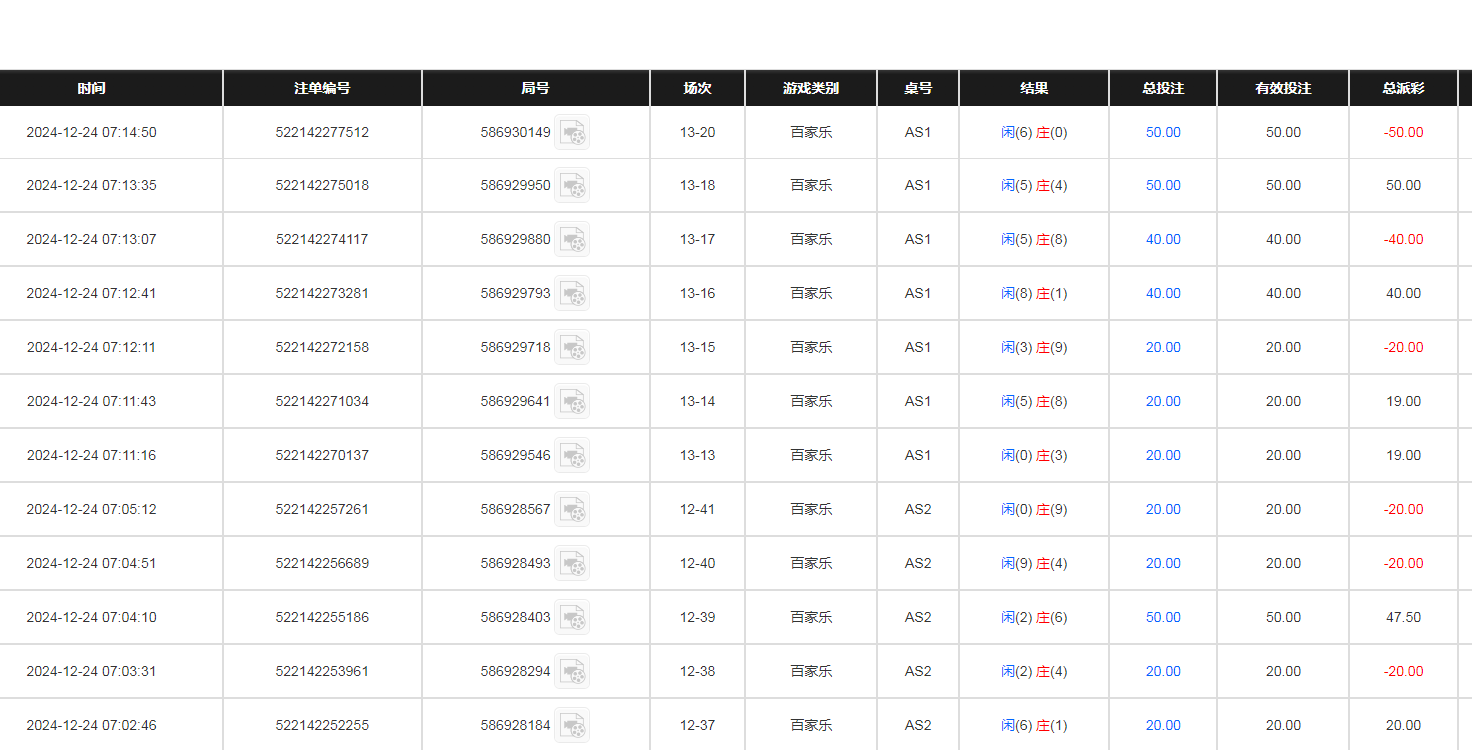Click the 注单编号 column header
1472x750 pixels.
tap(322, 88)
